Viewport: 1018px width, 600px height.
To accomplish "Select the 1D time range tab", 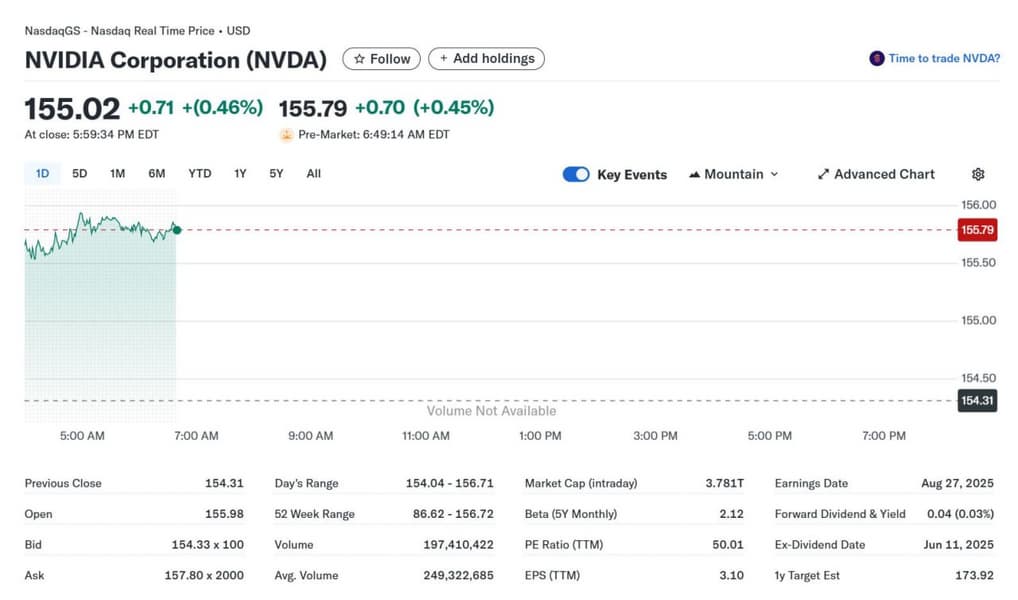I will (x=42, y=174).
